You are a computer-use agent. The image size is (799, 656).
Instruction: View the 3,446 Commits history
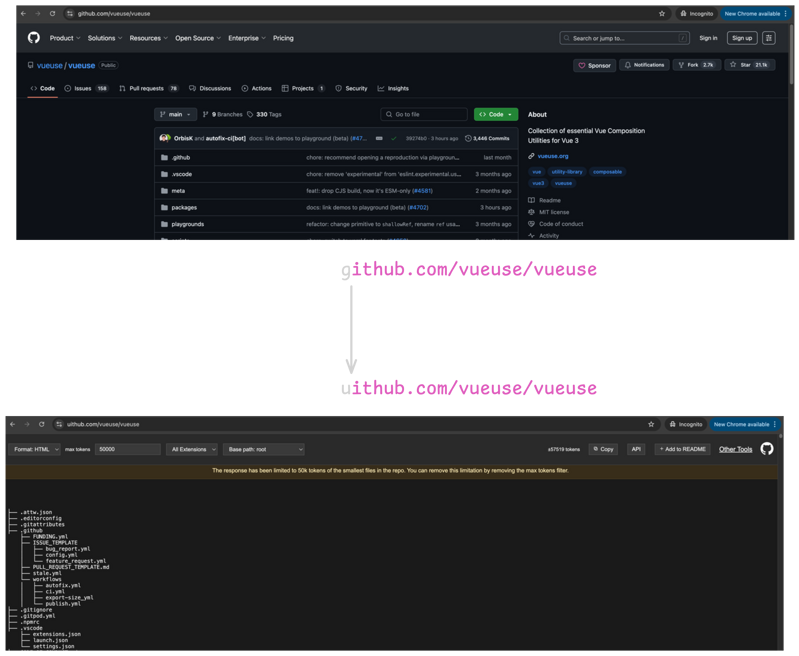[487, 138]
